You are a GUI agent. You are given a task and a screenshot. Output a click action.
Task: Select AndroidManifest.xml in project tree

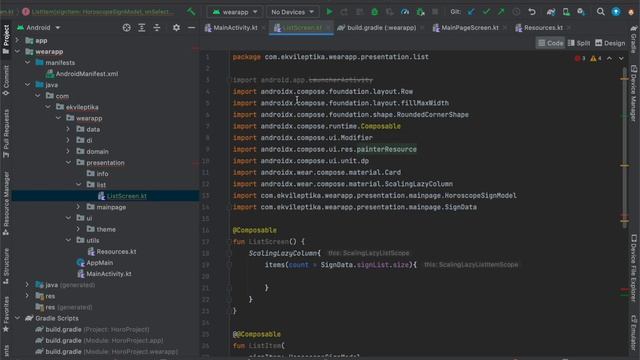(x=82, y=73)
